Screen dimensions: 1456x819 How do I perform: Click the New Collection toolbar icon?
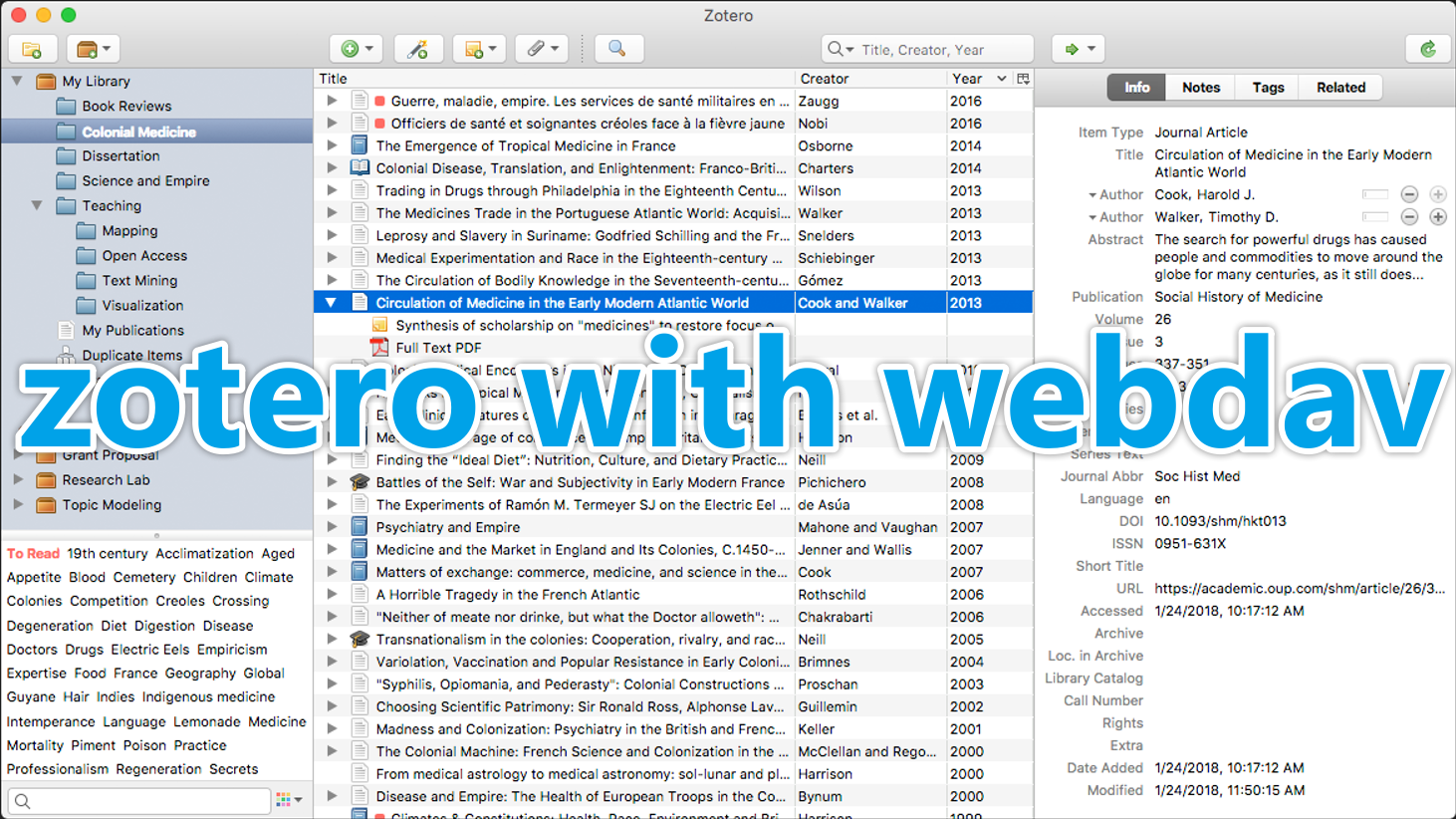pyautogui.click(x=32, y=49)
